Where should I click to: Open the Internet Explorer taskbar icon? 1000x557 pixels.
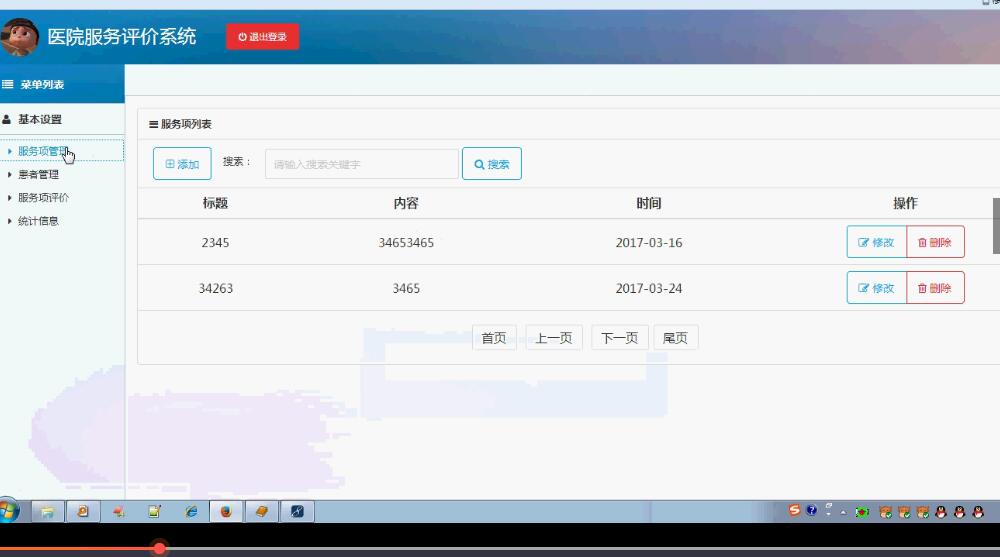point(191,511)
